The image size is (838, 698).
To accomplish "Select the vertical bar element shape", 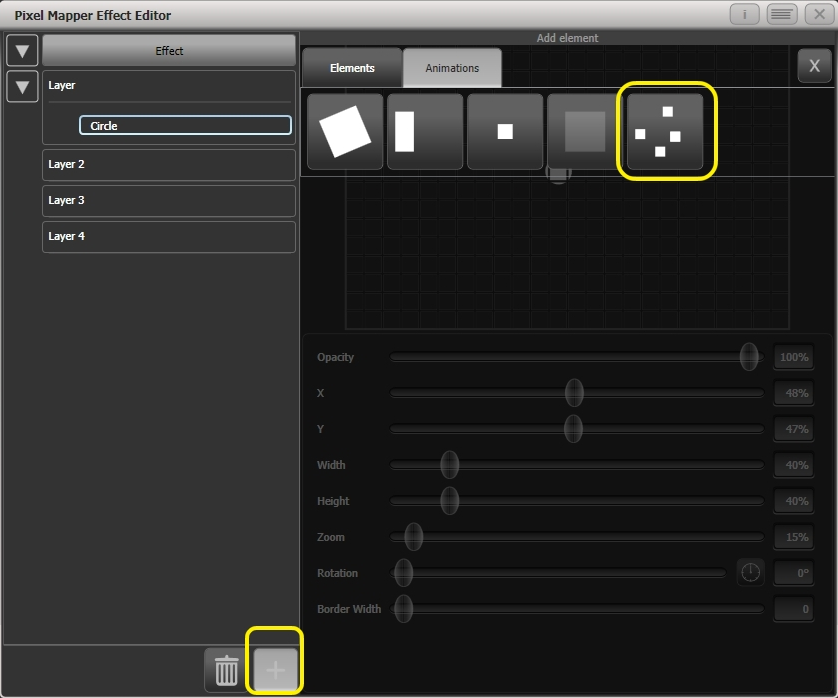I will 425,130.
